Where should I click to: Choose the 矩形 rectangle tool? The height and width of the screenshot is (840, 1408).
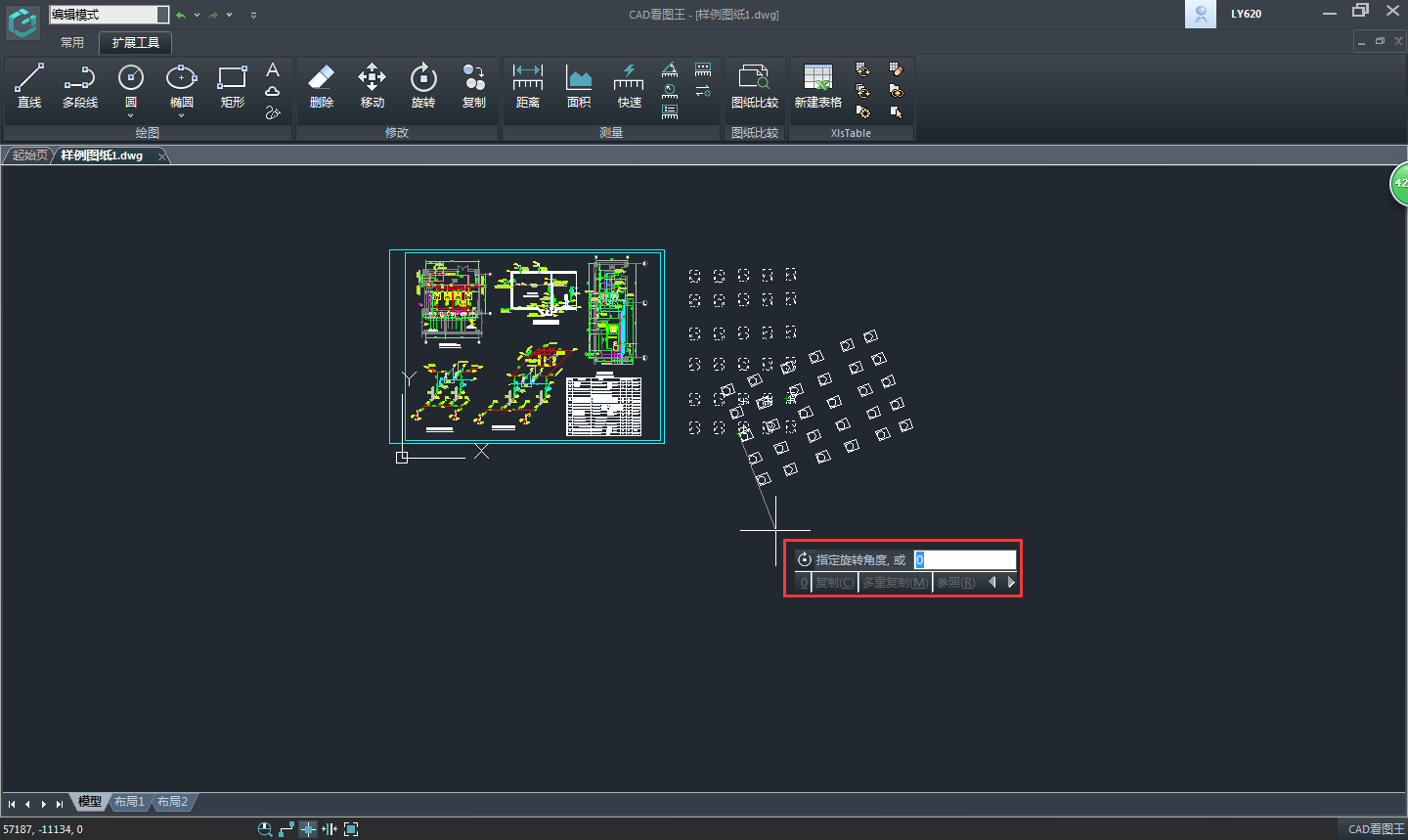click(x=233, y=85)
